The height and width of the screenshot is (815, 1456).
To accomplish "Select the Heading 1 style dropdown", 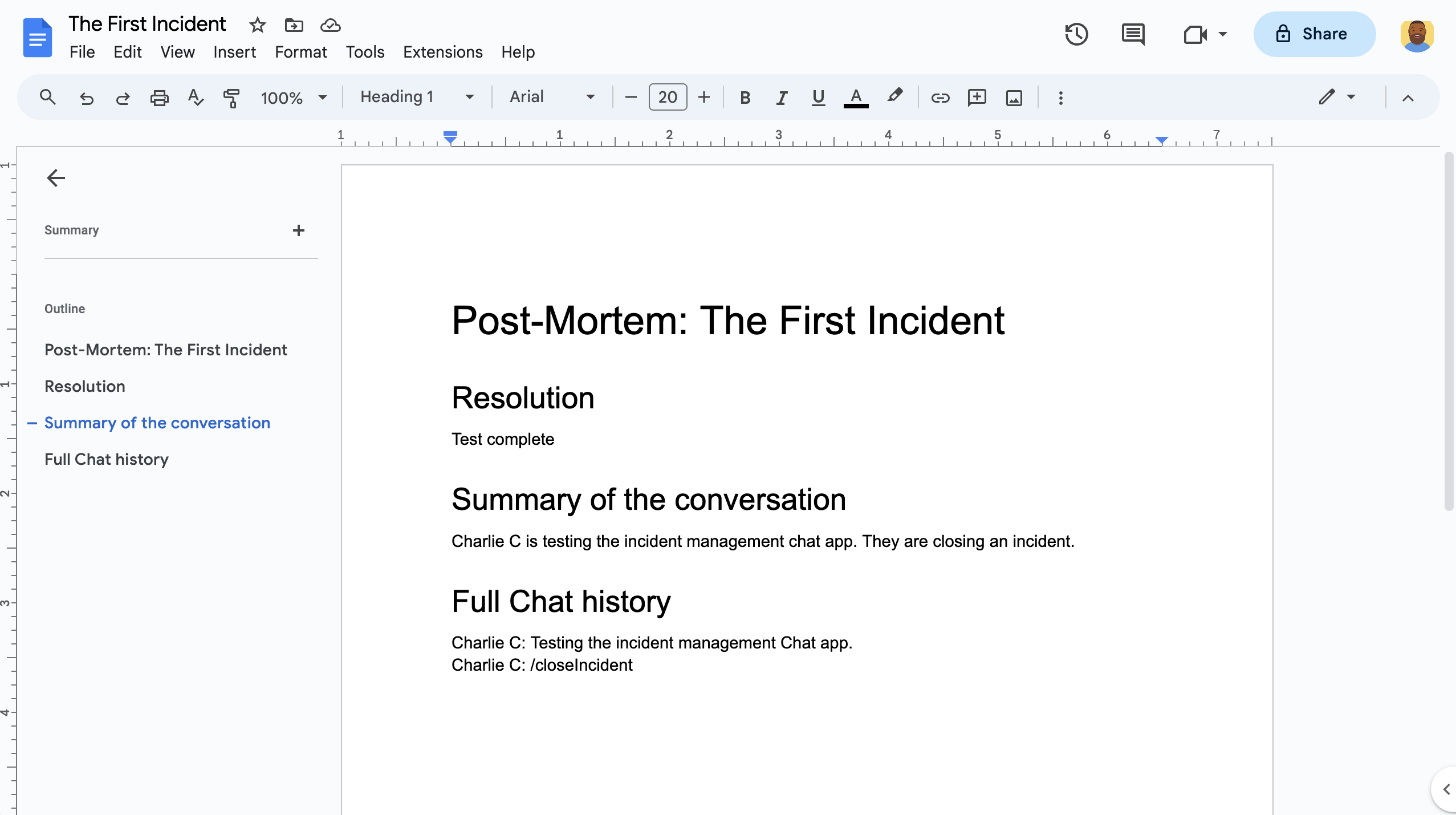I will pos(414,97).
